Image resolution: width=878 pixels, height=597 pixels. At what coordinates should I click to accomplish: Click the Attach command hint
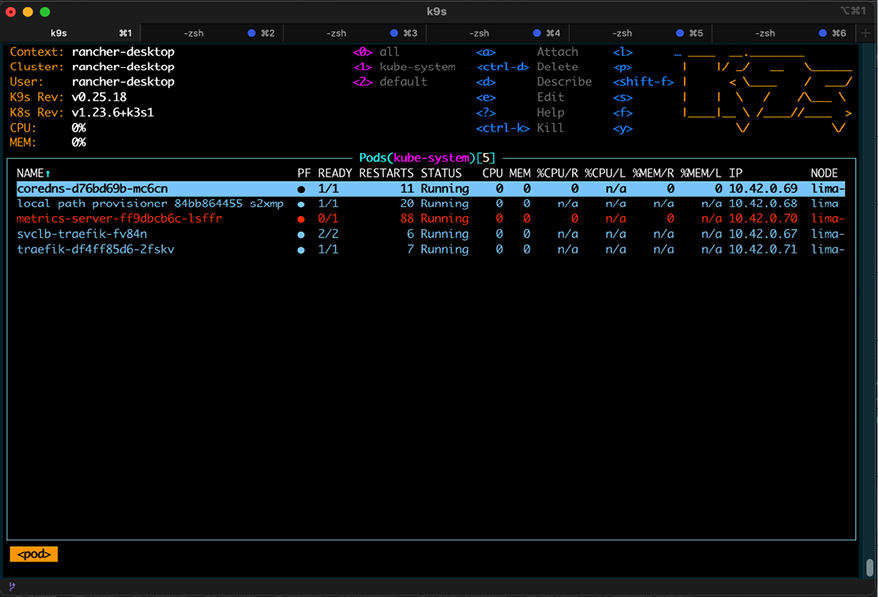coord(557,52)
